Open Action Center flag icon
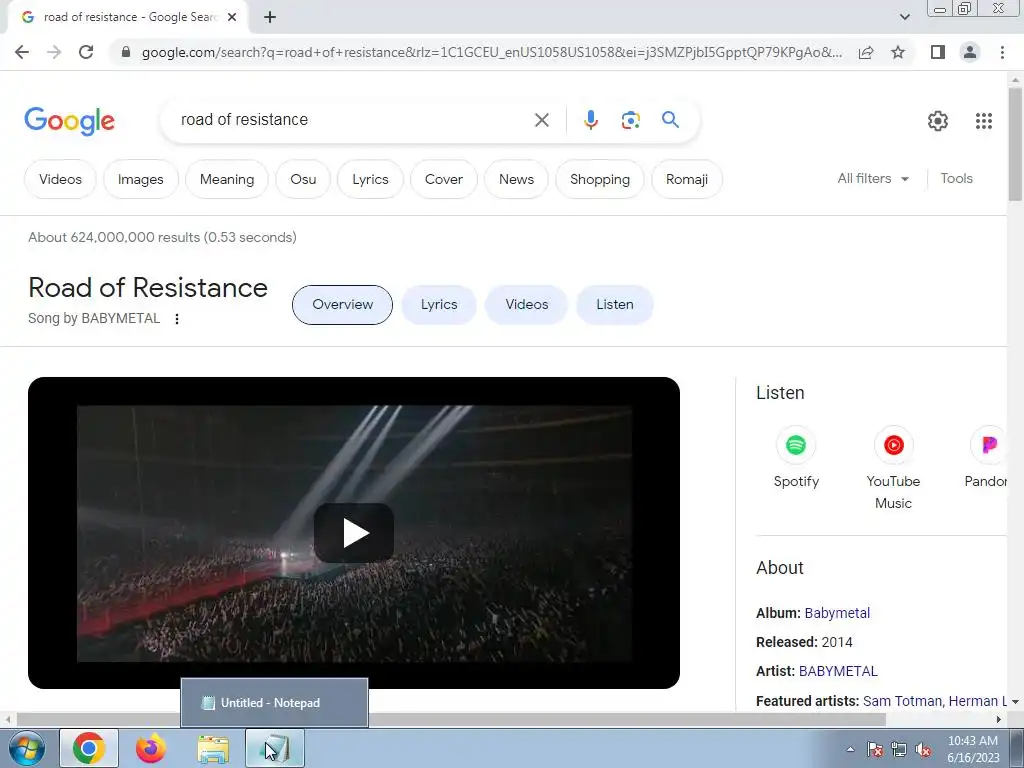1024x768 pixels. pyautogui.click(x=875, y=749)
